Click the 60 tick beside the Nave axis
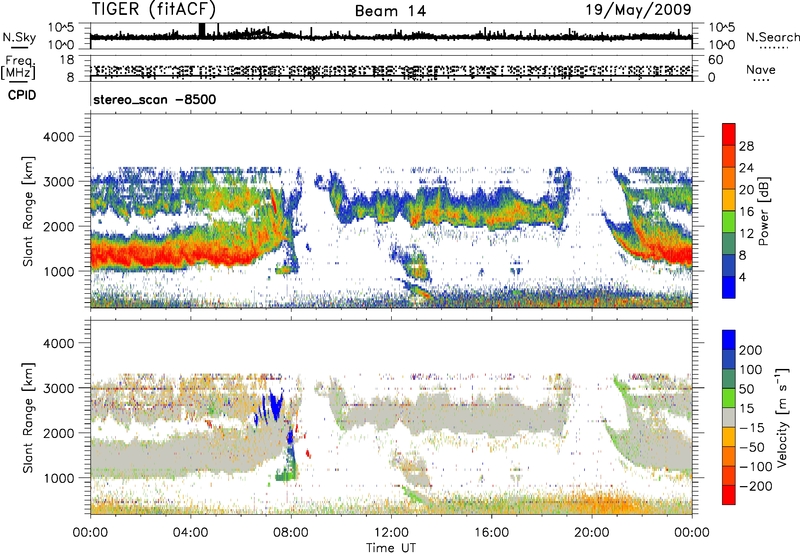This screenshot has width=800, height=554. tap(715, 60)
